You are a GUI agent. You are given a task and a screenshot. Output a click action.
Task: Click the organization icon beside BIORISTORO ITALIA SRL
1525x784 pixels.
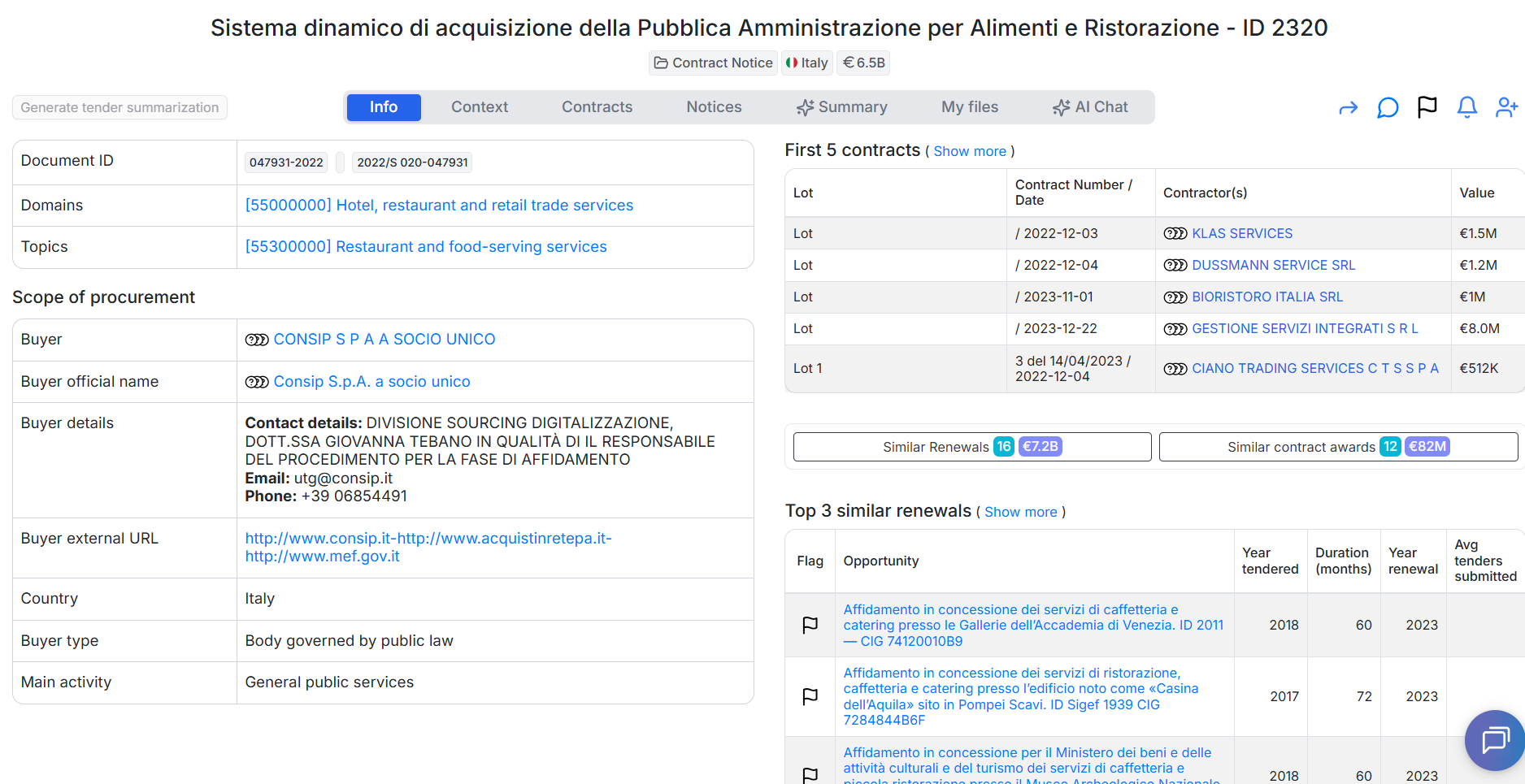pyautogui.click(x=1175, y=297)
